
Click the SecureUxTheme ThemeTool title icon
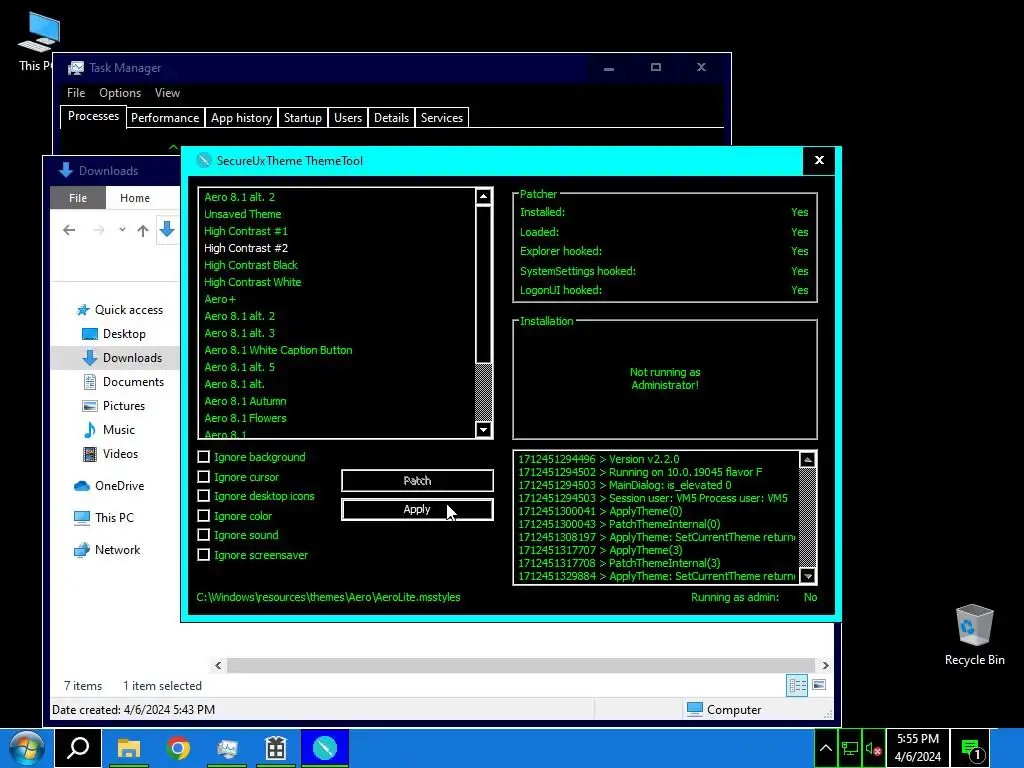(x=204, y=160)
